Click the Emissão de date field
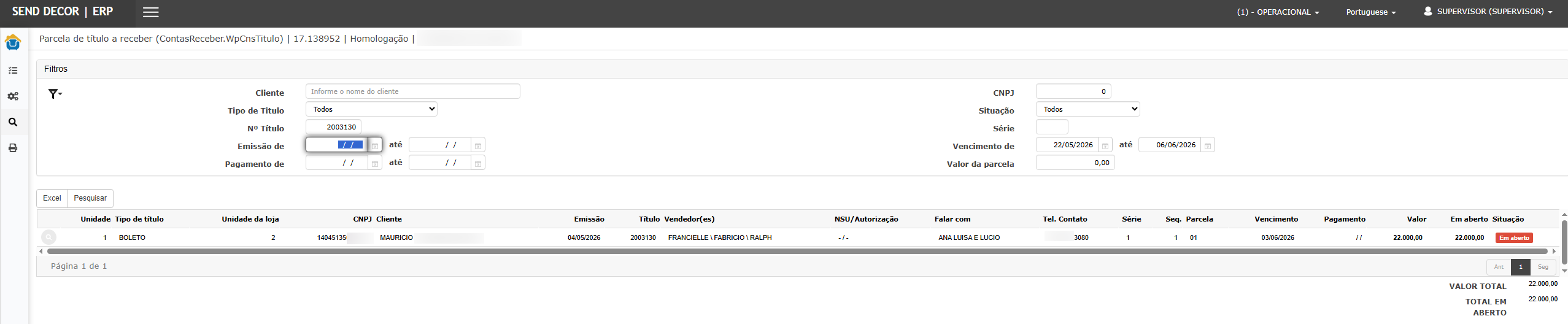 pyautogui.click(x=337, y=145)
